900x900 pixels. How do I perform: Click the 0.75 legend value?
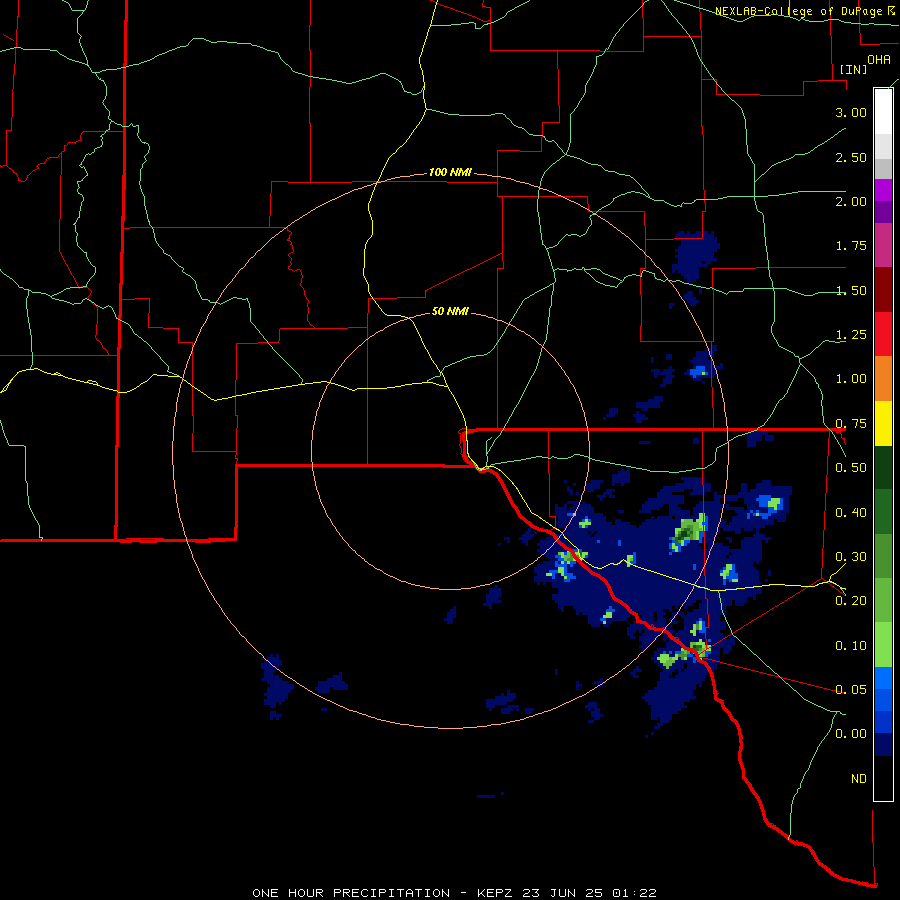point(851,424)
